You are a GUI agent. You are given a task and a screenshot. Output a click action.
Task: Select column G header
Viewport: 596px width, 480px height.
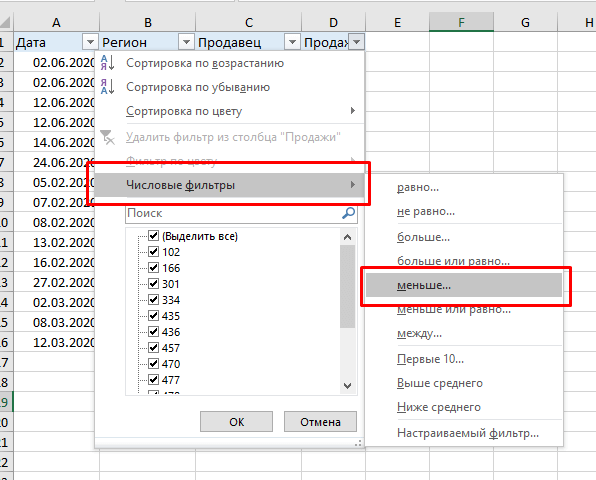pyautogui.click(x=525, y=22)
